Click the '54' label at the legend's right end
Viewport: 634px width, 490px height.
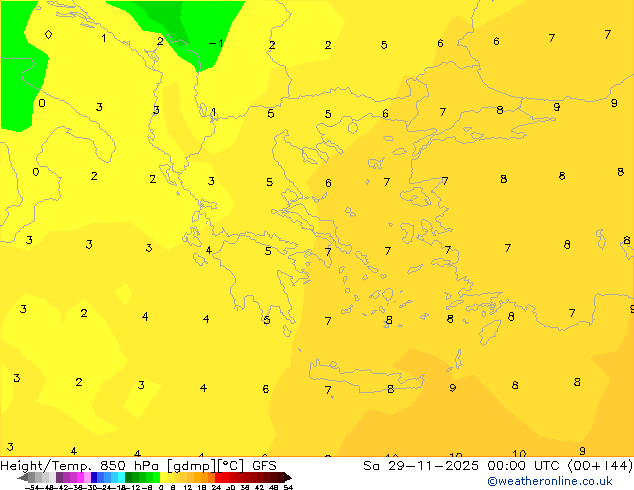[x=288, y=487]
